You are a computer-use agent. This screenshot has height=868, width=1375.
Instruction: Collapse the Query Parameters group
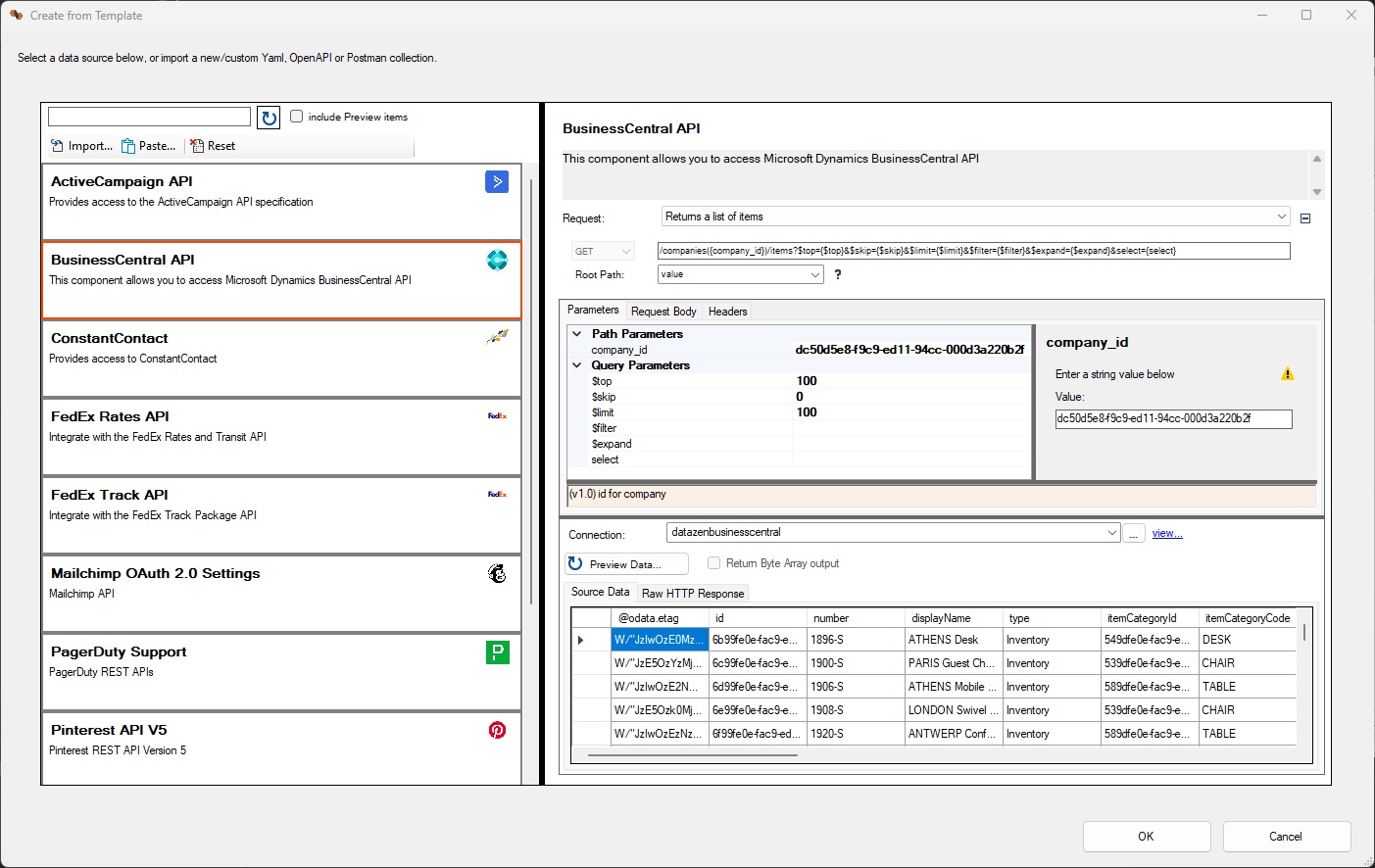[577, 365]
